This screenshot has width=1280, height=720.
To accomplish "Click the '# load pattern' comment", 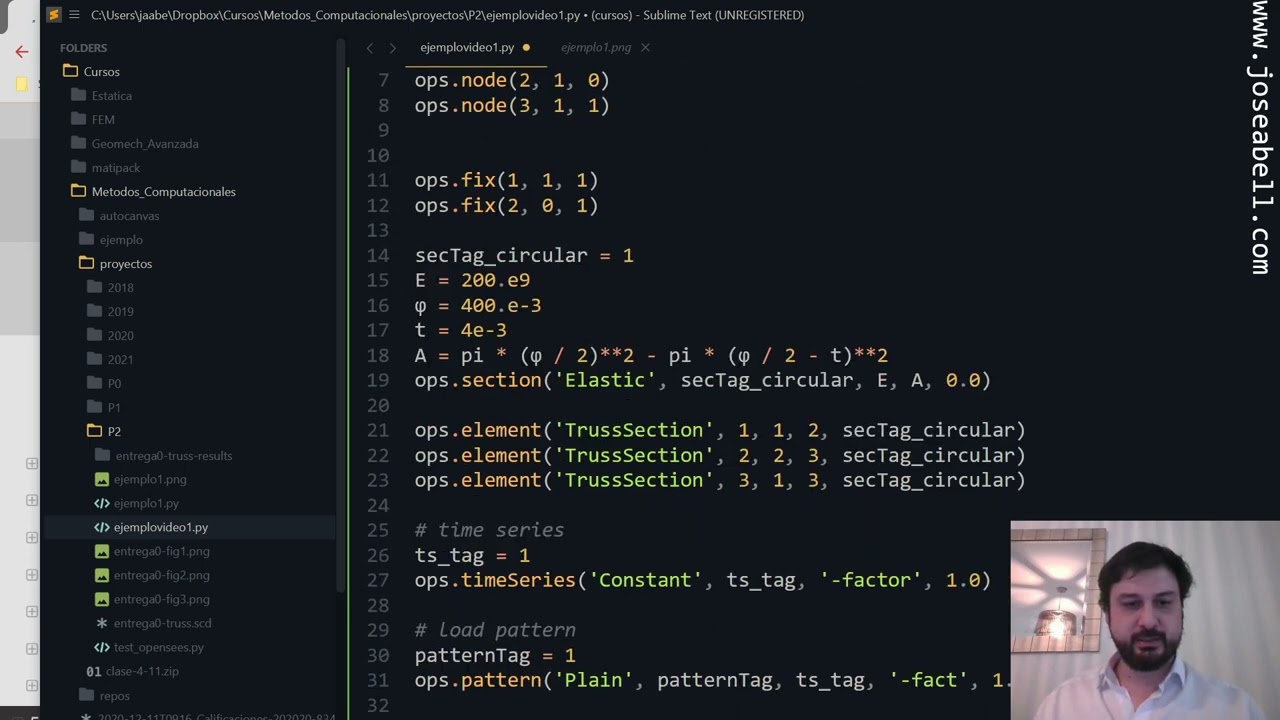I will coord(495,630).
